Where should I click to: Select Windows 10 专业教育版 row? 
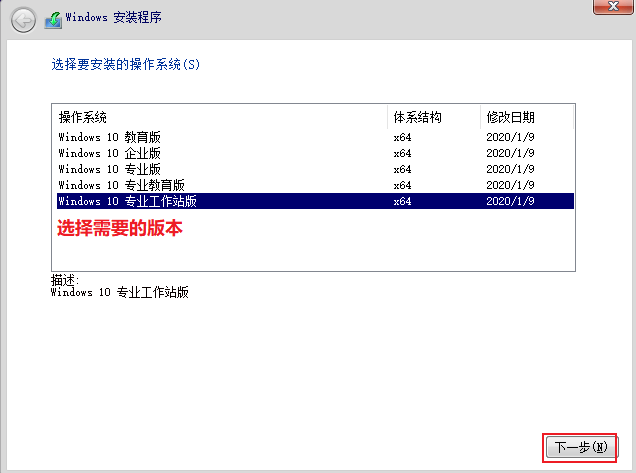coord(315,185)
